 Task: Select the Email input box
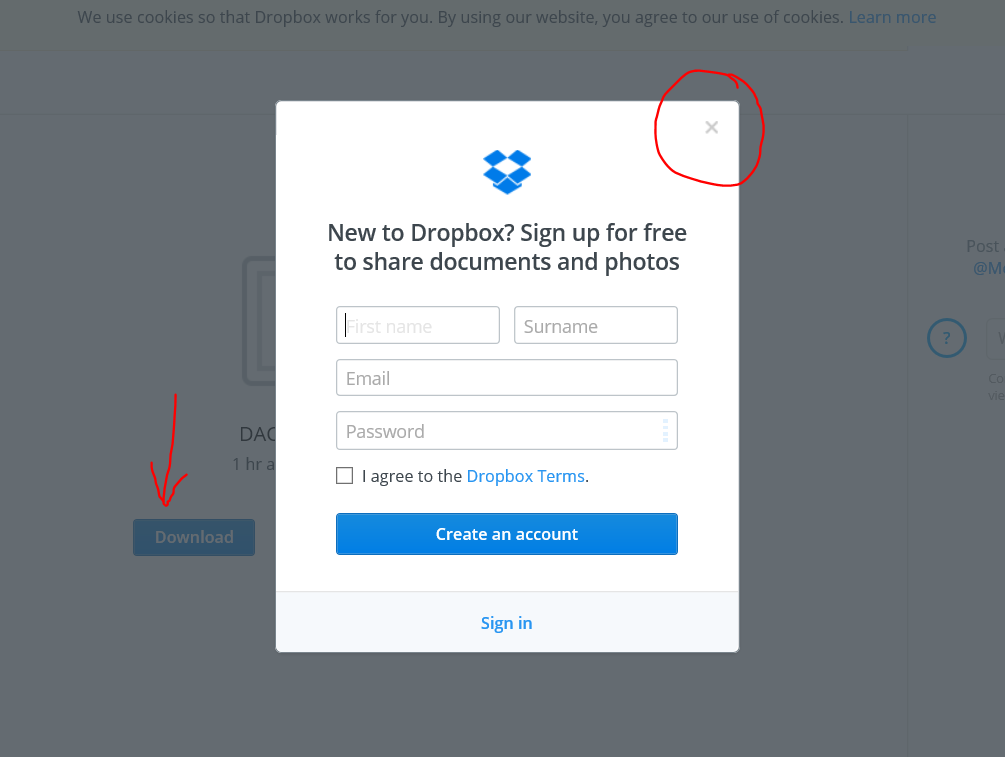[x=507, y=378]
